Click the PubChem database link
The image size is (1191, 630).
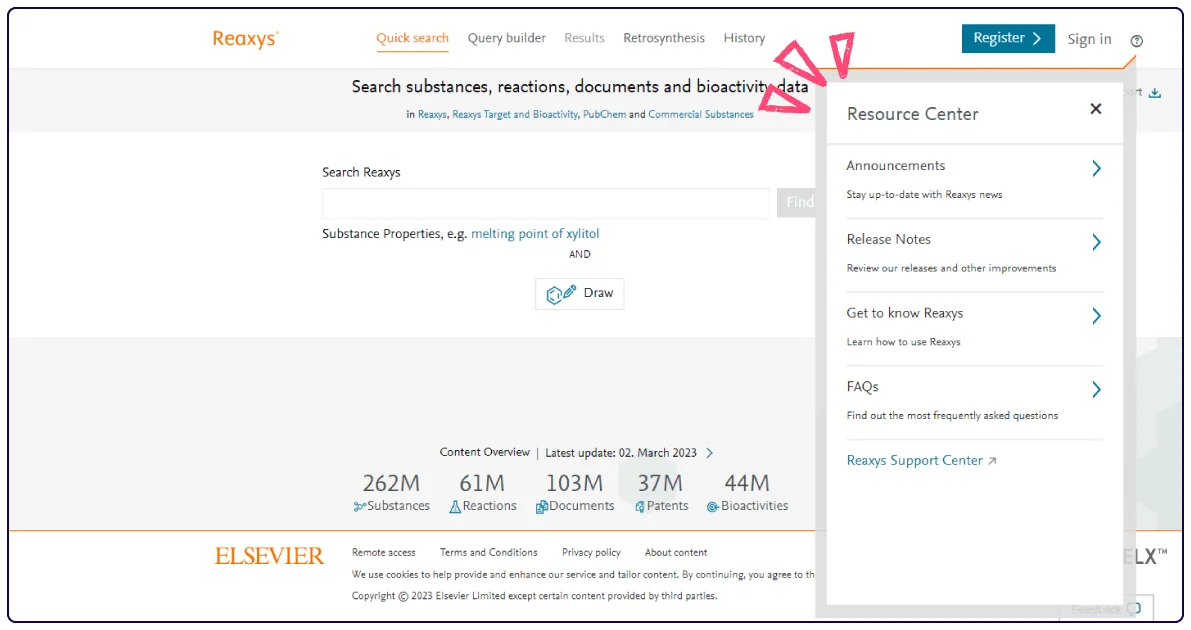(x=605, y=115)
